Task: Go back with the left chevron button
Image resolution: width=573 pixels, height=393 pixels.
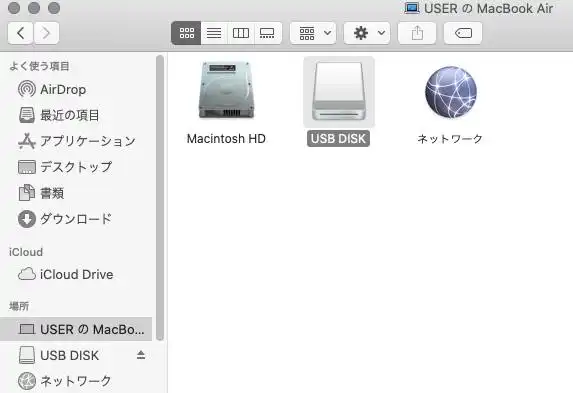Action: [x=20, y=33]
